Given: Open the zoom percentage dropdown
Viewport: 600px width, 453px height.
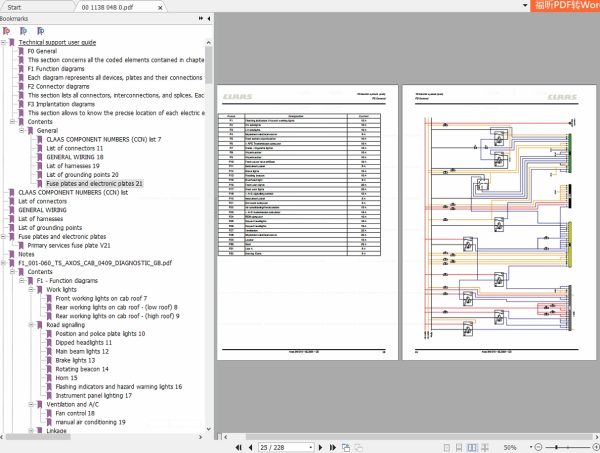Looking at the screenshot, I should tap(529, 447).
